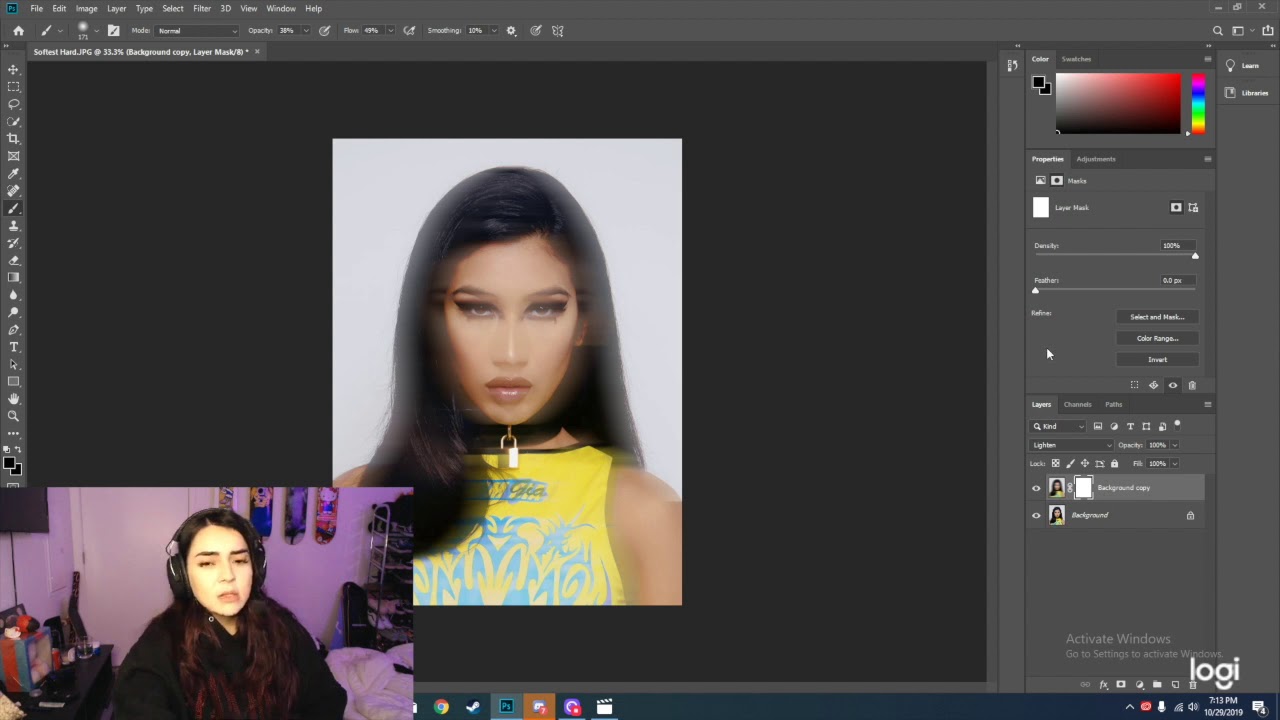Click the Color Range button
The height and width of the screenshot is (720, 1280).
coord(1157,338)
